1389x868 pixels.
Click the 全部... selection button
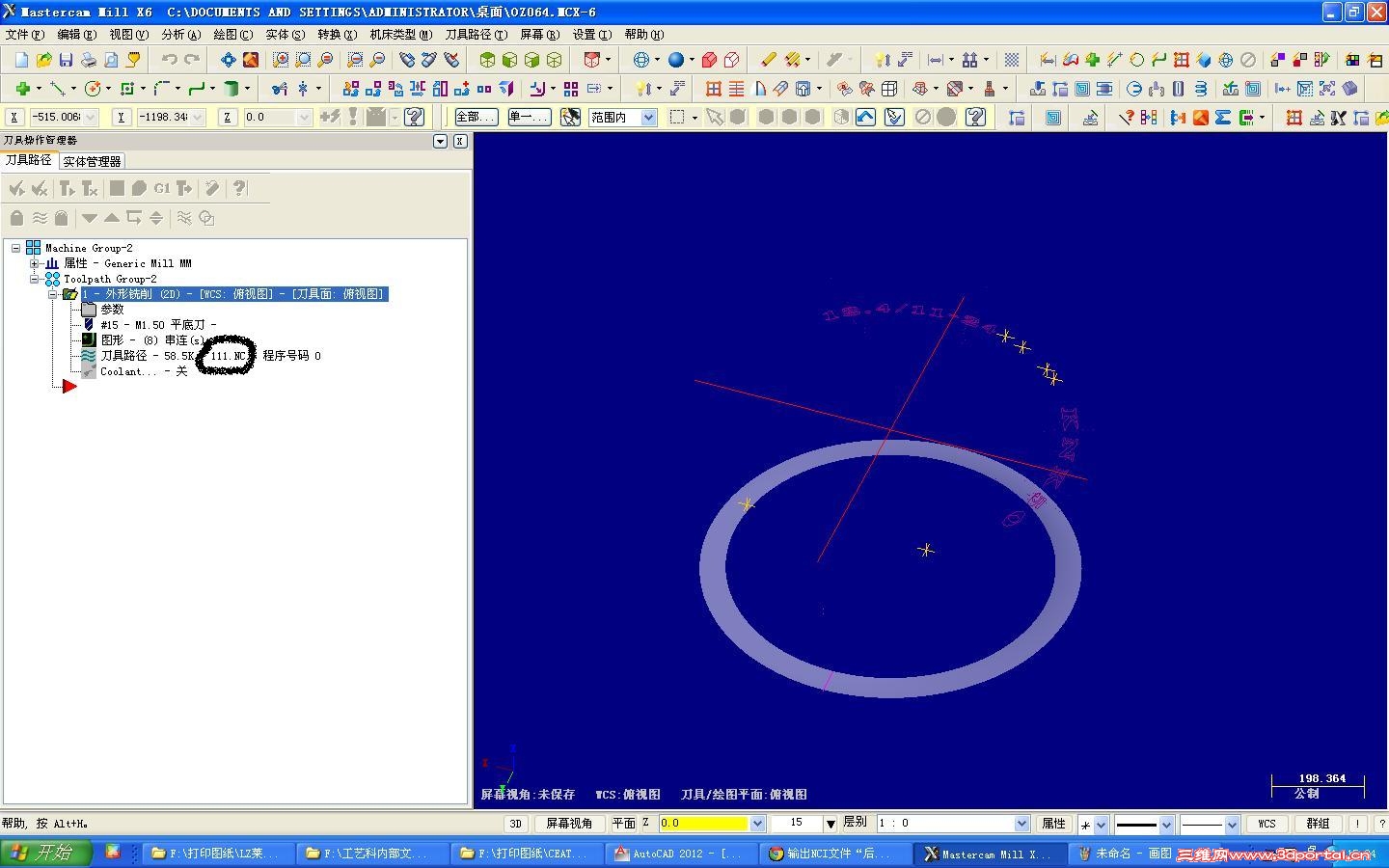[x=476, y=118]
